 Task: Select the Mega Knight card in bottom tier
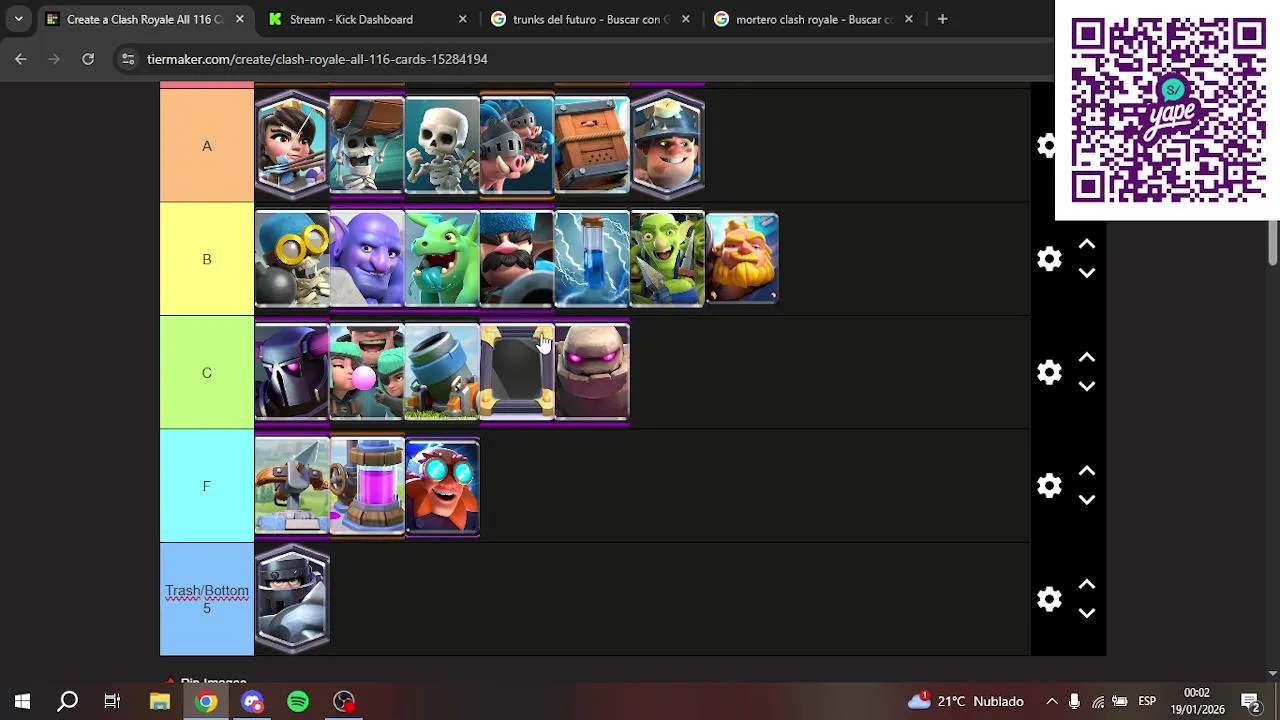(x=292, y=599)
